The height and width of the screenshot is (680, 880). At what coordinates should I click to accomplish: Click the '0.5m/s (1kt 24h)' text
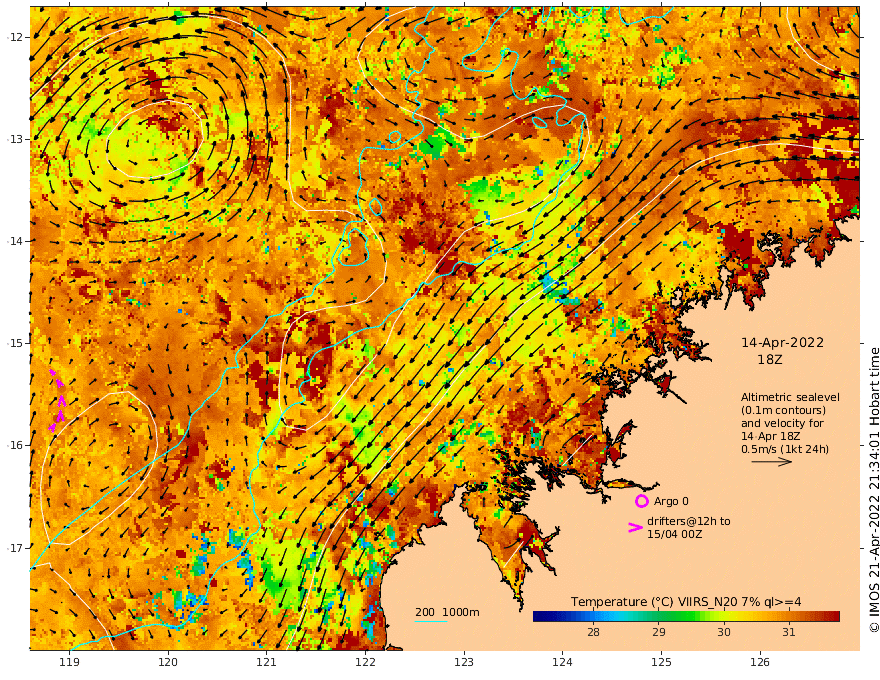click(x=785, y=449)
